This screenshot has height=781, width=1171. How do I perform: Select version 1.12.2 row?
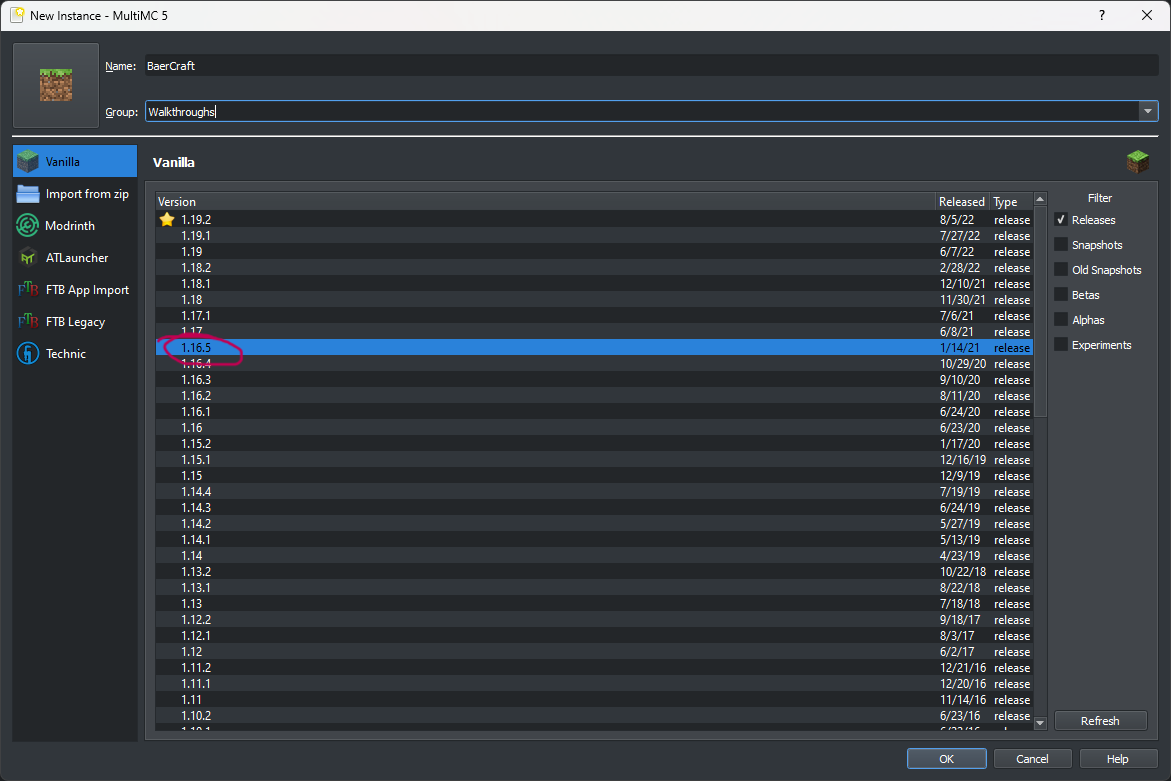(594, 620)
